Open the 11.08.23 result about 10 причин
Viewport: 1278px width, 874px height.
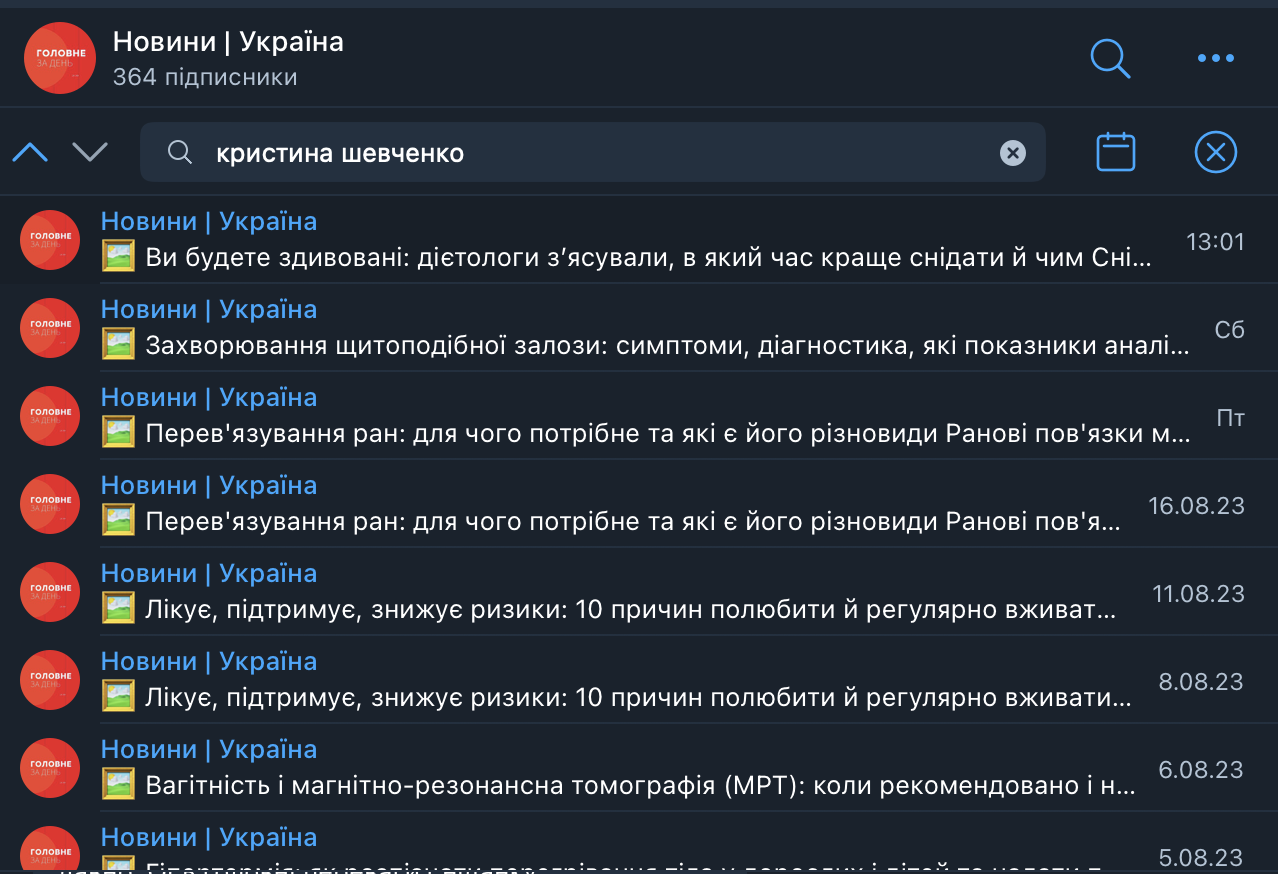[x=639, y=592]
